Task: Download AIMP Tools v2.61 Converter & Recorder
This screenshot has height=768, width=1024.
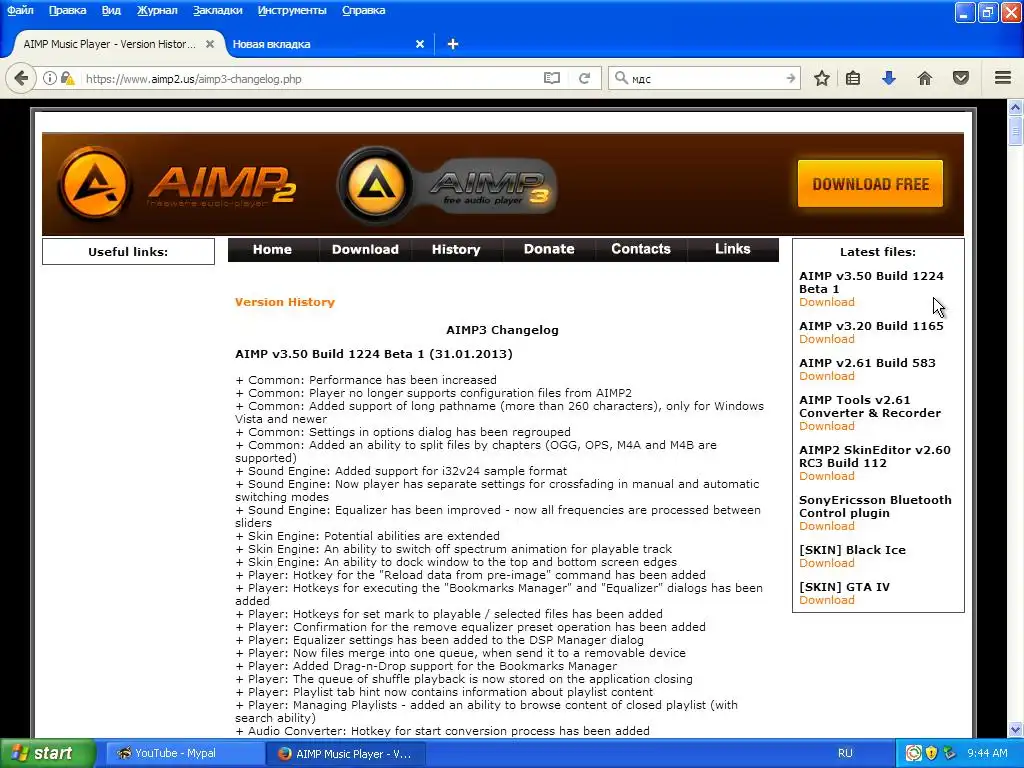Action: (827, 426)
